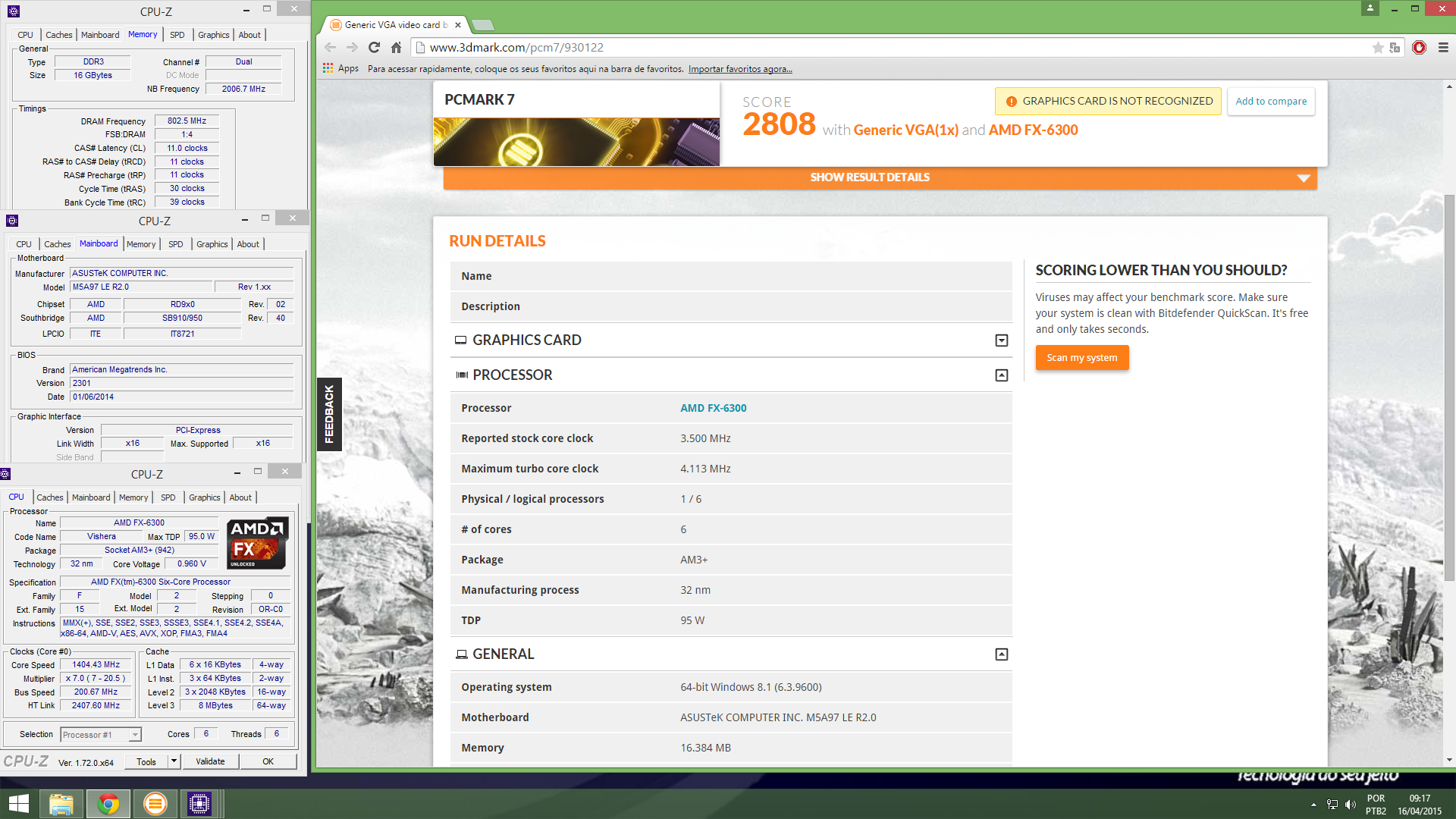The height and width of the screenshot is (819, 1456).
Task: Open the Tools dropdown arrow in CPU-Z
Action: click(174, 761)
